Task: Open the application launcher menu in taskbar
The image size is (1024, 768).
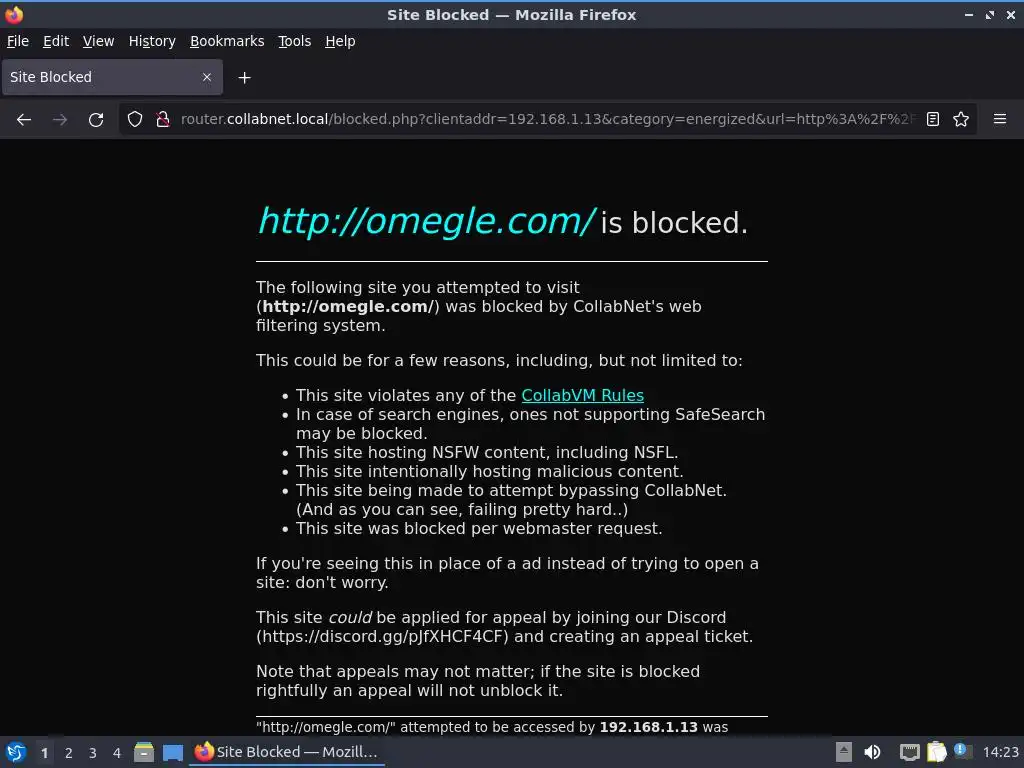Action: point(16,752)
